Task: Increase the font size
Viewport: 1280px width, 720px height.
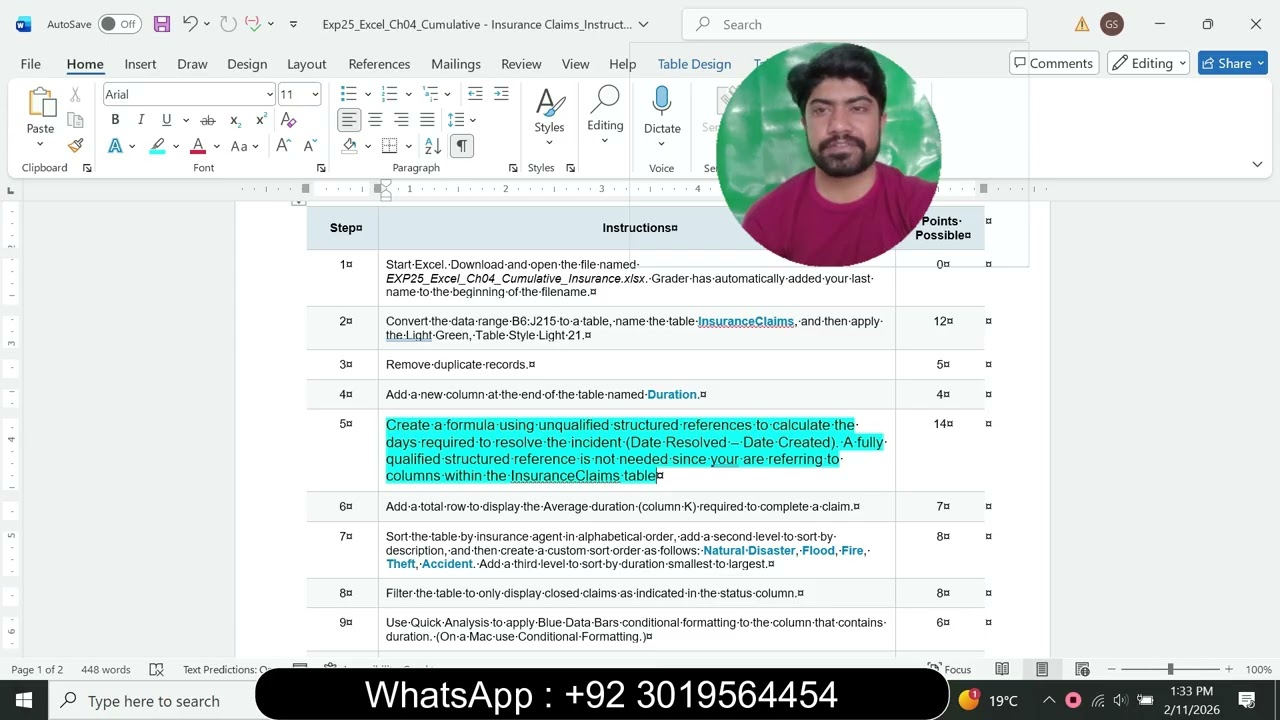Action: pyautogui.click(x=283, y=146)
